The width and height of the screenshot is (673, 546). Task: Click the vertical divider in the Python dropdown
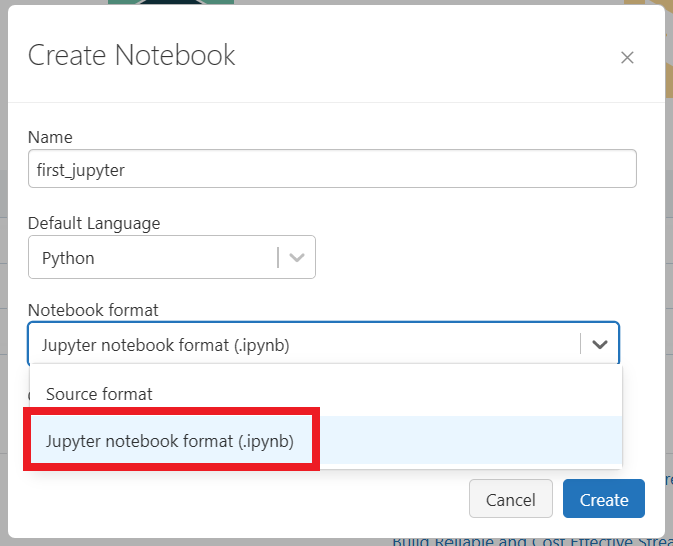[x=278, y=258]
